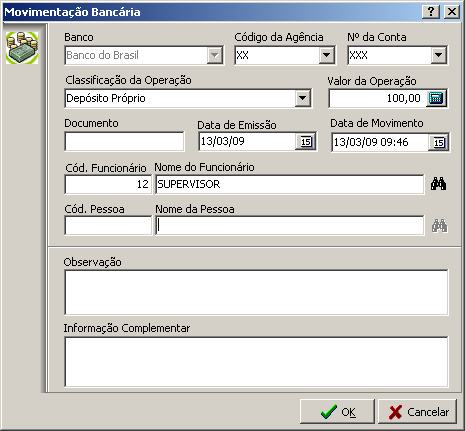465x431 pixels.
Task: Search employee with binoculars icon
Action: 438,184
